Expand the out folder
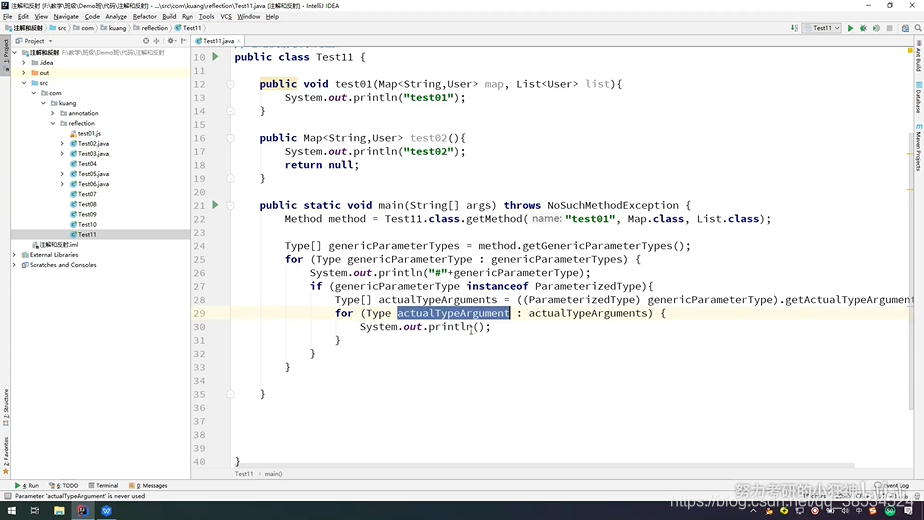This screenshot has height=520, width=924. 24,73
